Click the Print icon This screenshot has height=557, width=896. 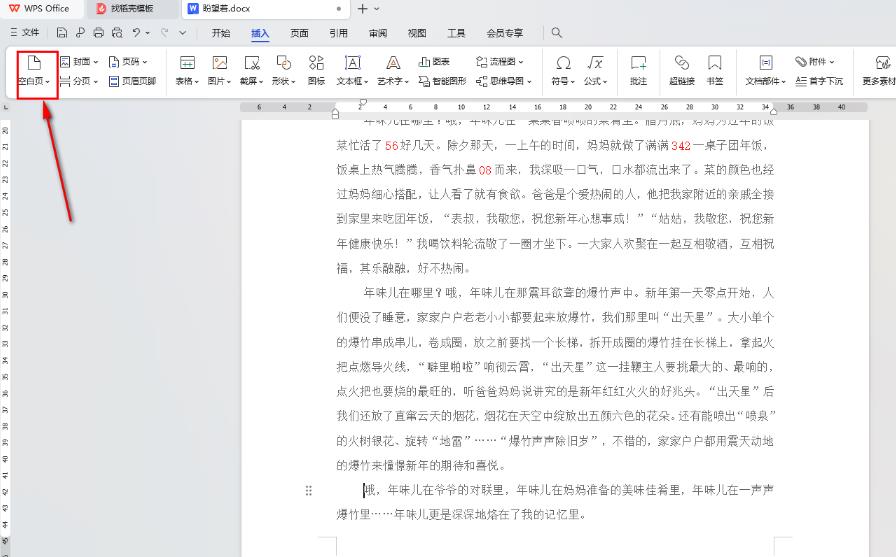pos(98,33)
